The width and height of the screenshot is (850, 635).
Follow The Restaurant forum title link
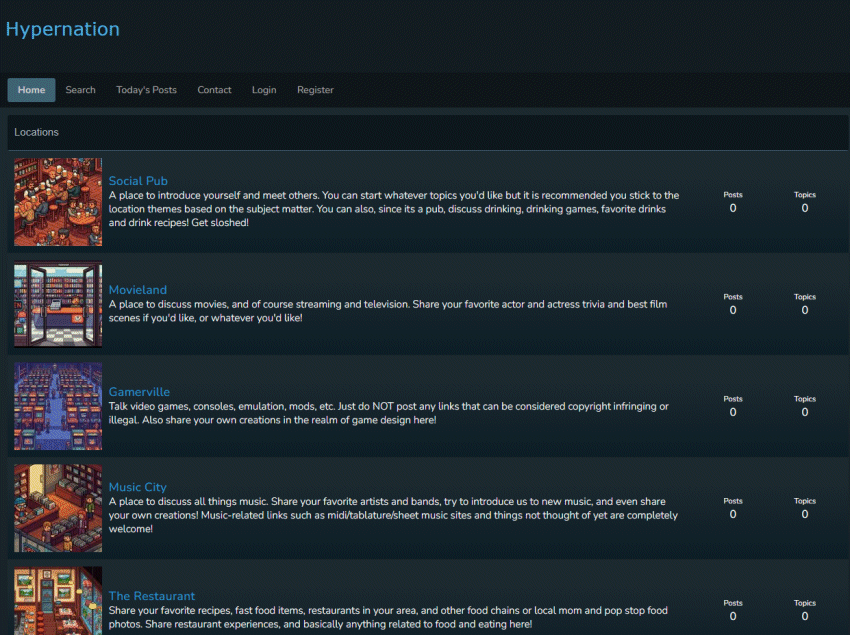(152, 596)
